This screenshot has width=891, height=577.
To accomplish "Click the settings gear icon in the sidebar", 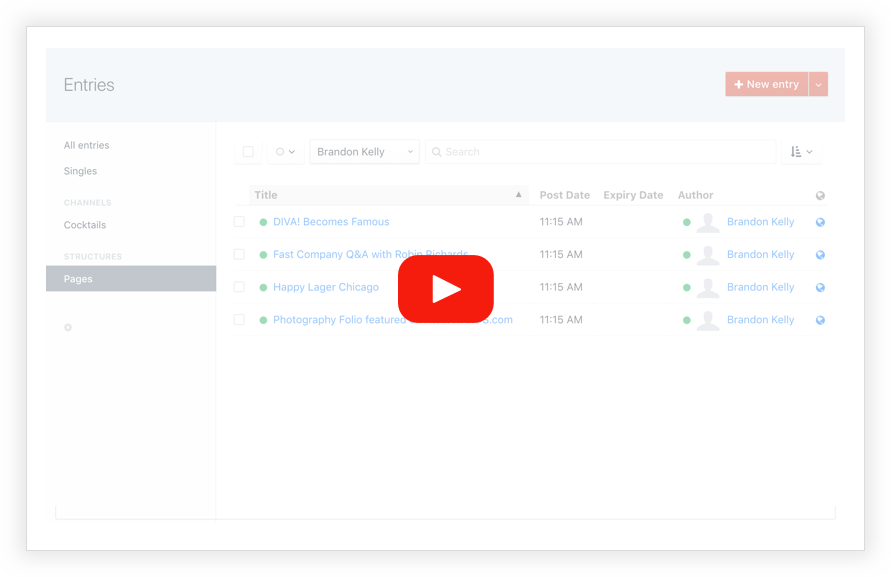I will (x=68, y=327).
